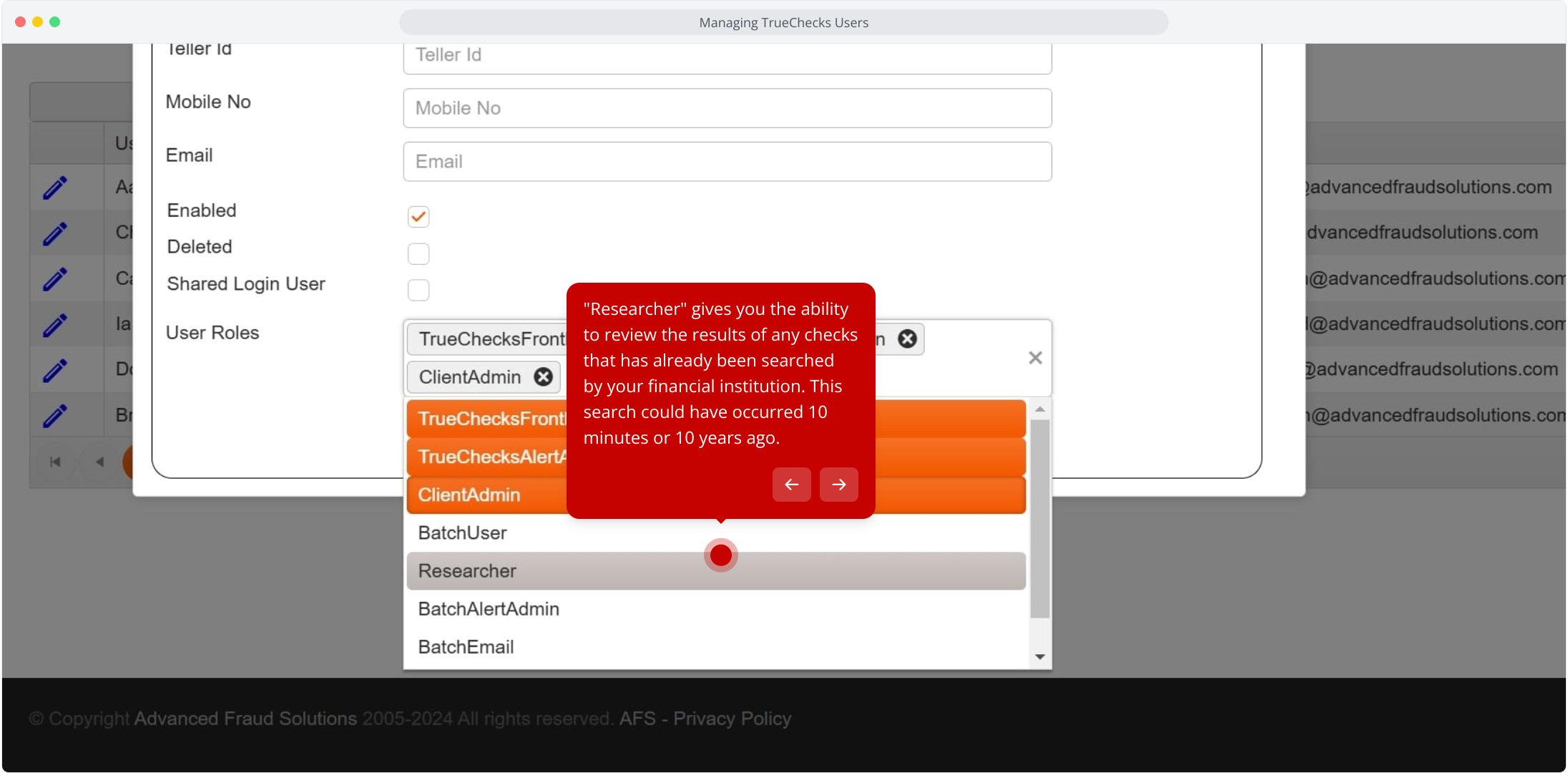Viewport: 1568px width, 773px height.
Task: Select Researcher from the roles list
Action: pyautogui.click(x=716, y=570)
